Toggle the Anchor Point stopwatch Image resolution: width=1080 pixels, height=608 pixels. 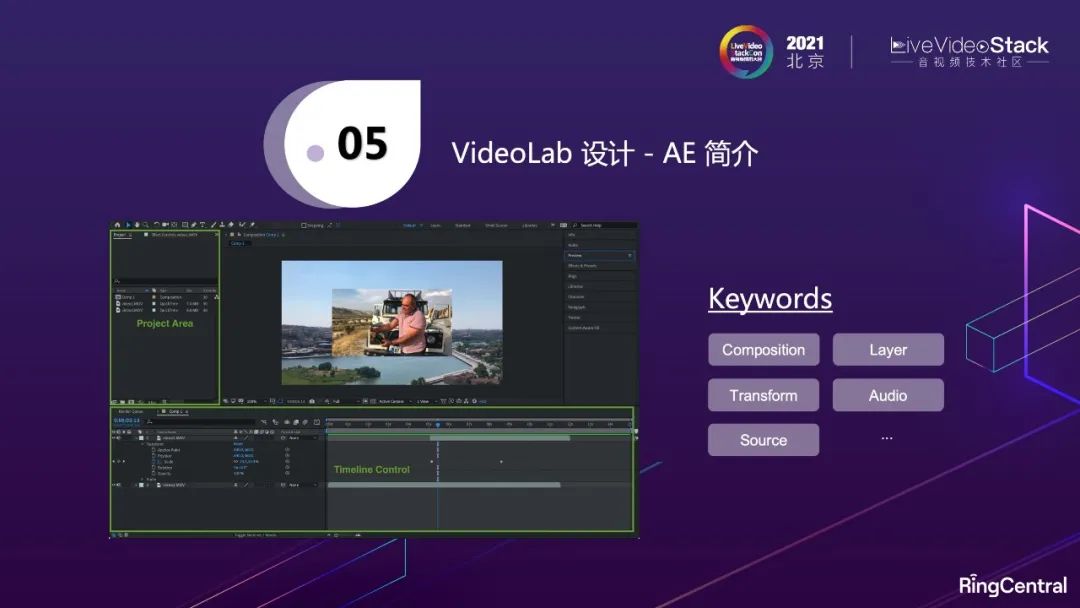154,450
